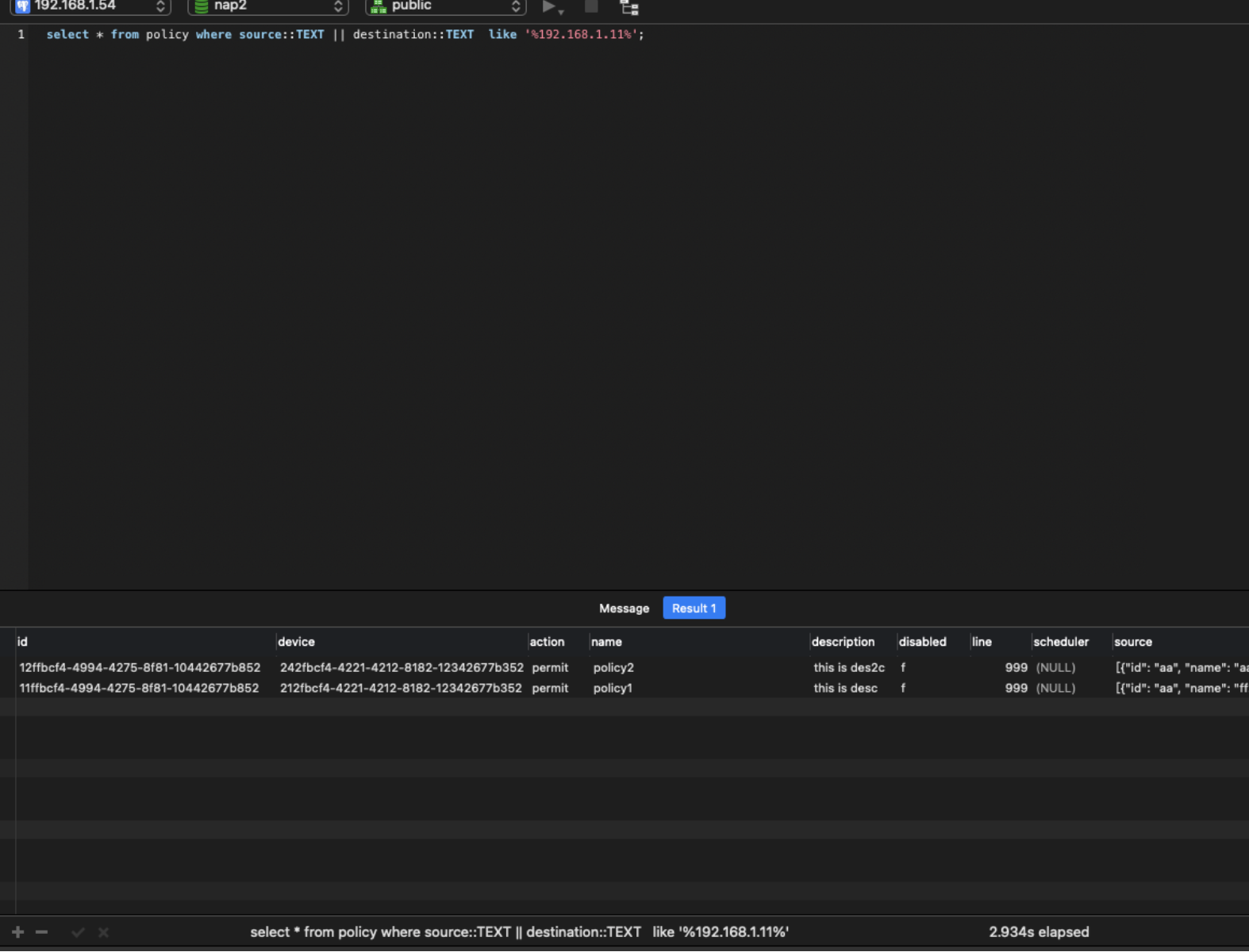Viewport: 1249px width, 952px height.
Task: Click the 2.934s elapsed status text
Action: pos(1039,932)
